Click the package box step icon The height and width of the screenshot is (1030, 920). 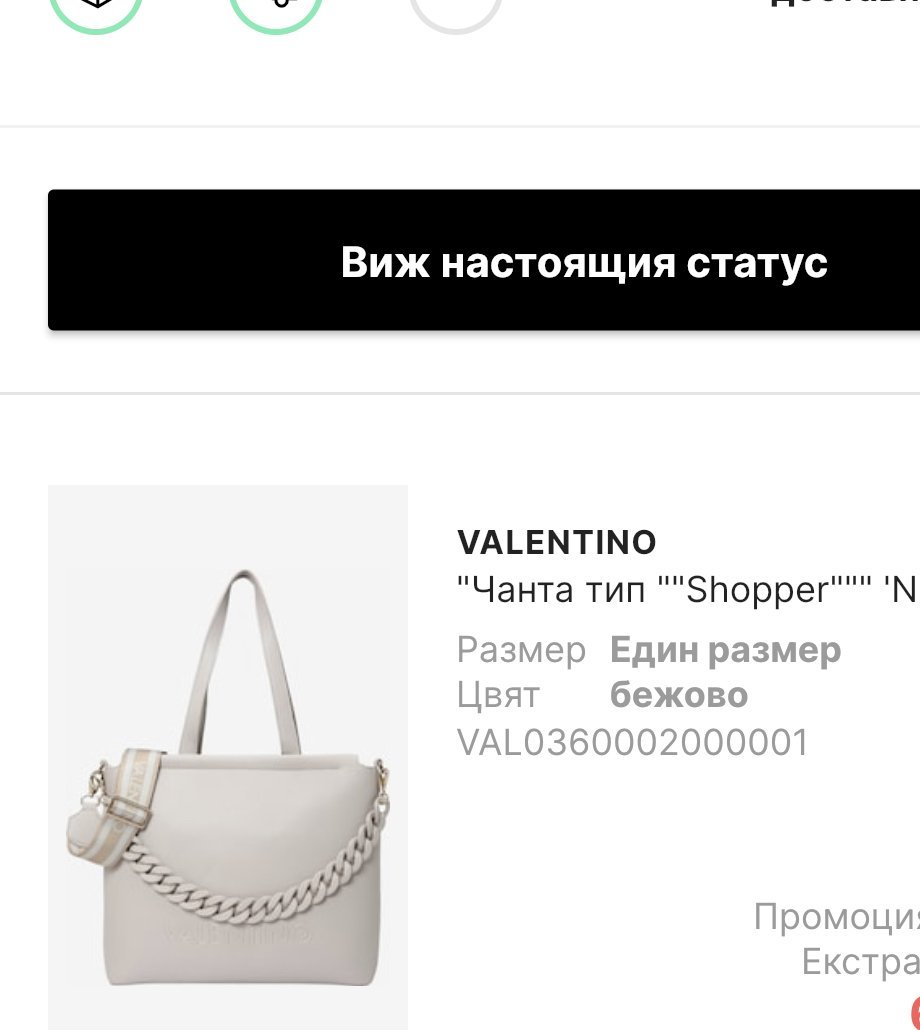point(96,7)
